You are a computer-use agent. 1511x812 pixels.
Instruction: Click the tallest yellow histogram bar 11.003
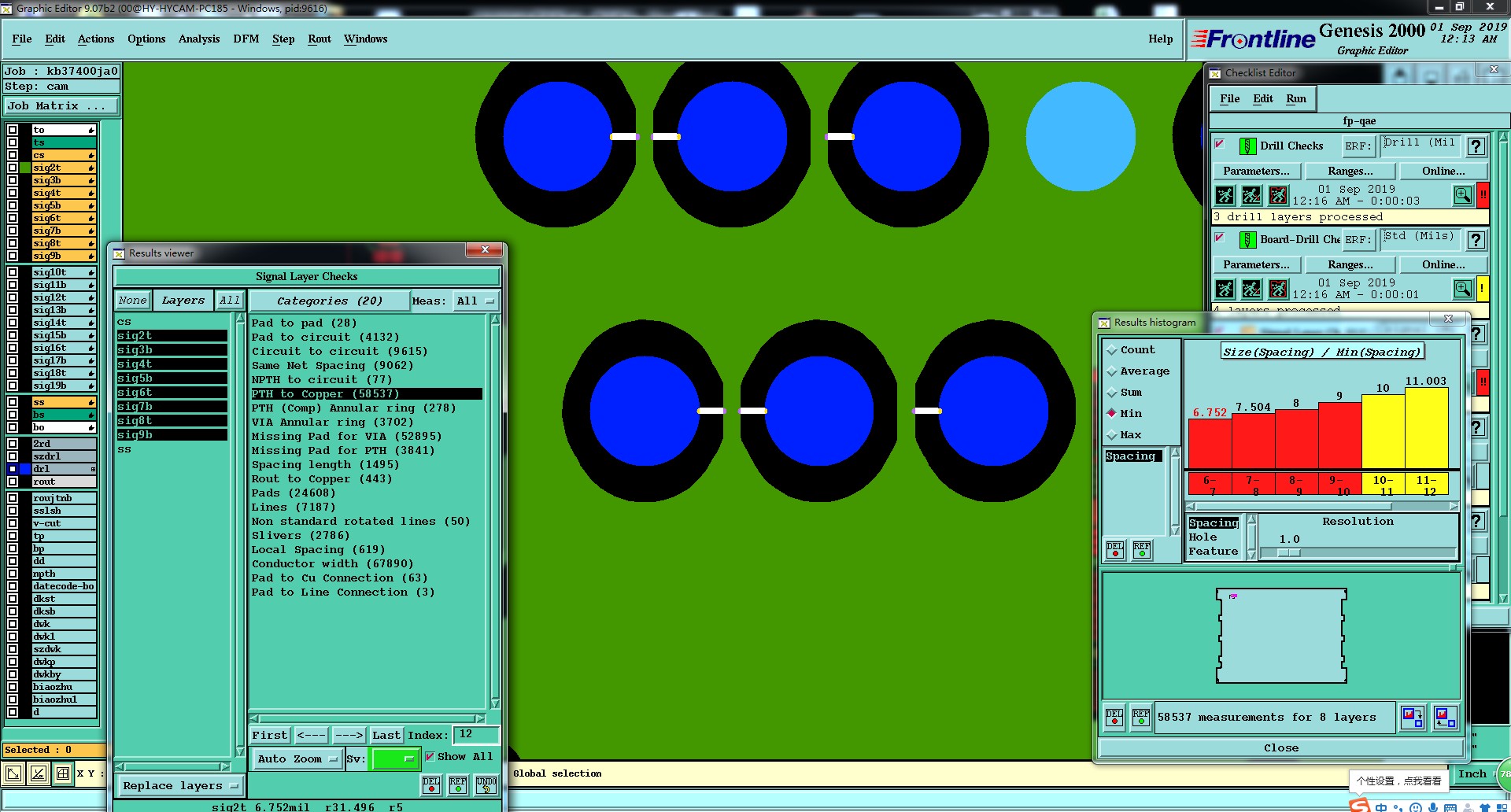click(1426, 428)
